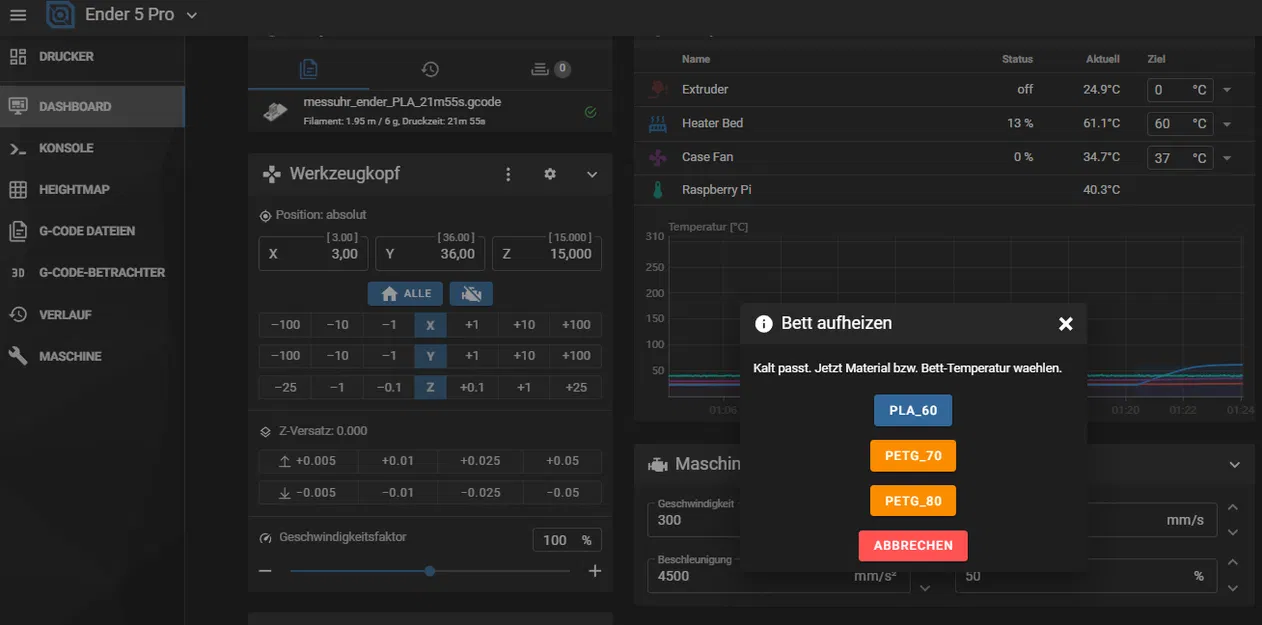Home the X axis

click(430, 325)
